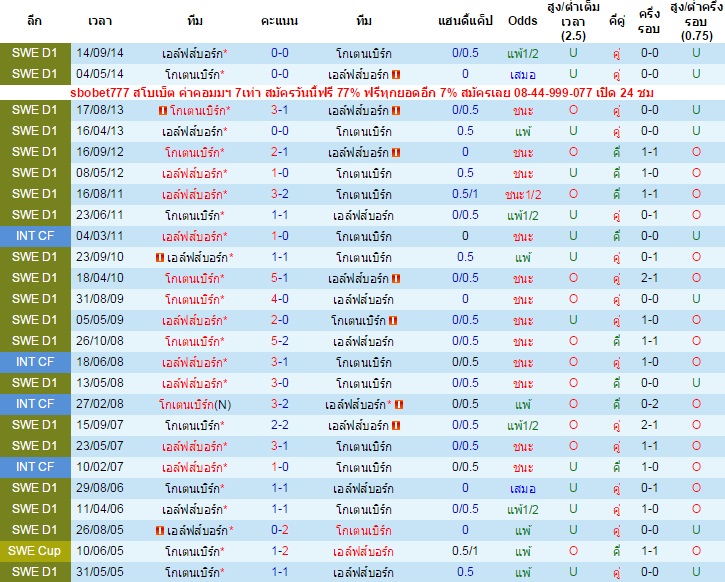The height and width of the screenshot is (582, 725).
Task: Open the sbobet777 red advertisement banner
Action: pos(362,92)
